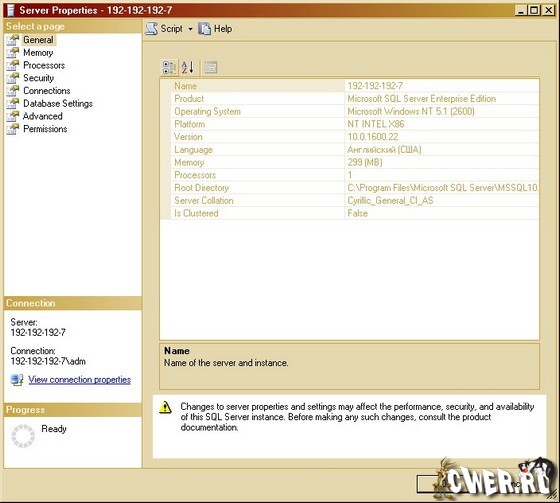Click the Cyrillic_General_CI_AS collation value

(390, 201)
